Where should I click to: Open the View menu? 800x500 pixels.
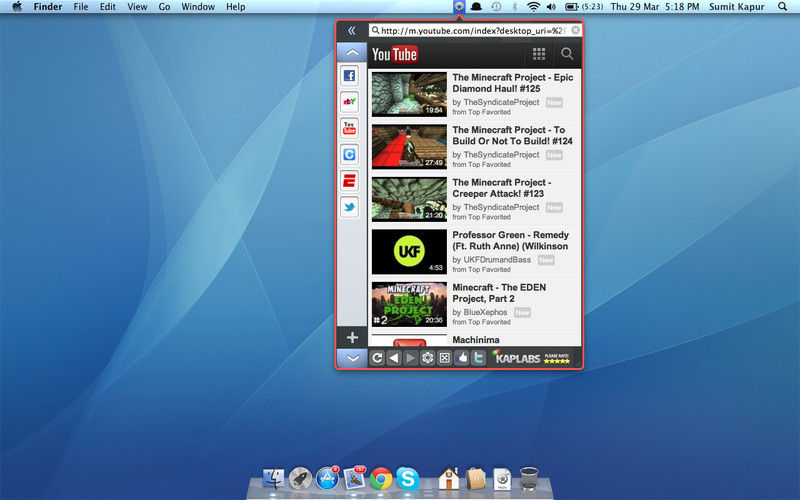click(137, 7)
